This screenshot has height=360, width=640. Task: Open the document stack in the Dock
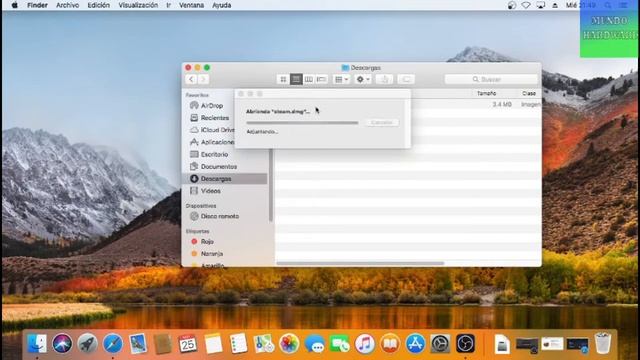coord(502,344)
